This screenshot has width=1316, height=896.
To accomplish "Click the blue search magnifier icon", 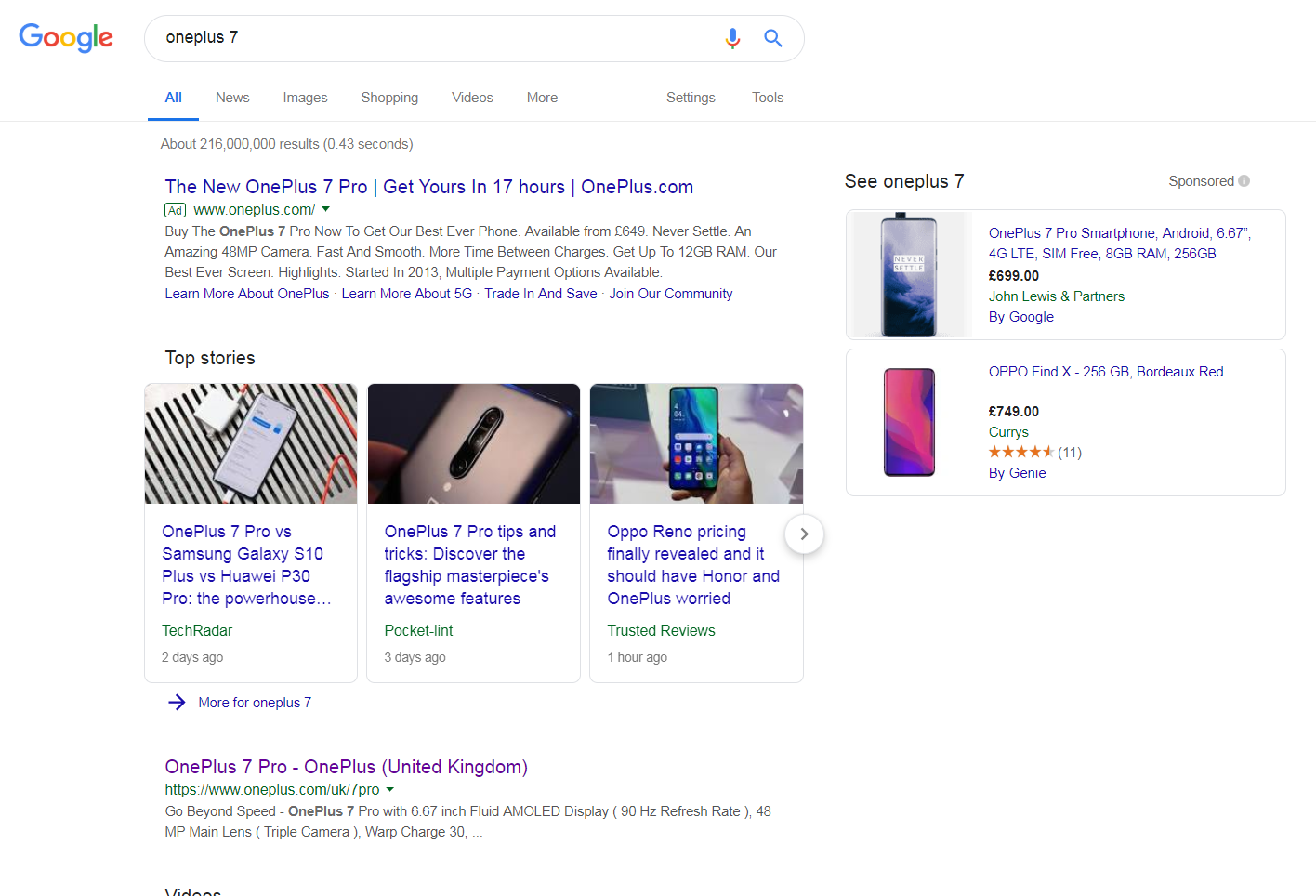I will [773, 38].
